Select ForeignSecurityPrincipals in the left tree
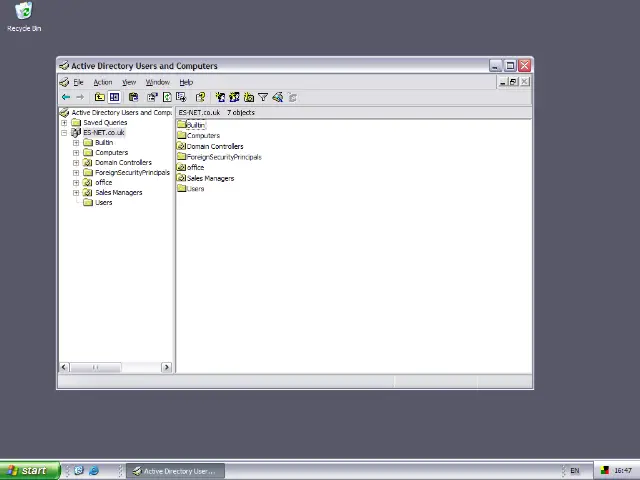This screenshot has height=480, width=640. (132, 173)
